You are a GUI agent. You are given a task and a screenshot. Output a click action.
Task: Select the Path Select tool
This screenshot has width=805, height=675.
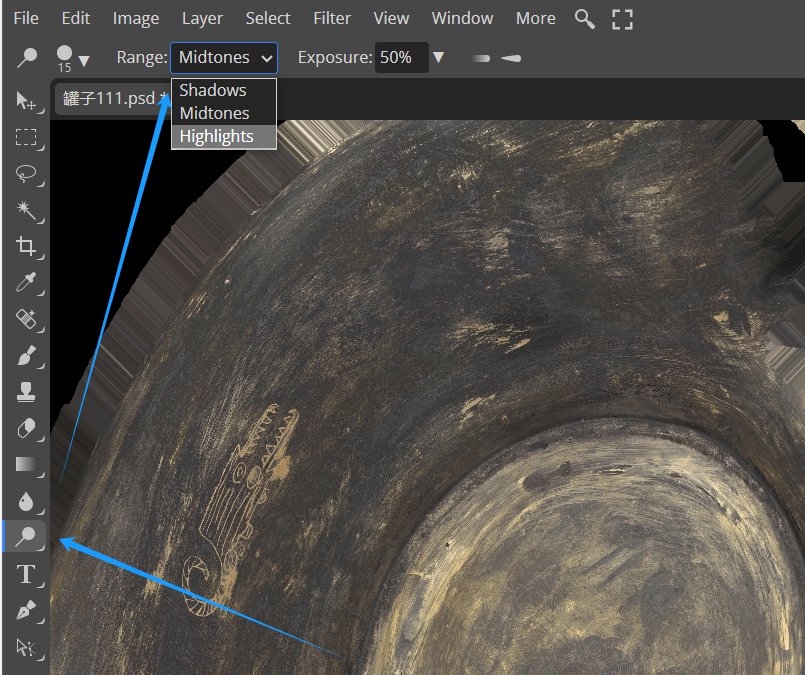[26, 647]
